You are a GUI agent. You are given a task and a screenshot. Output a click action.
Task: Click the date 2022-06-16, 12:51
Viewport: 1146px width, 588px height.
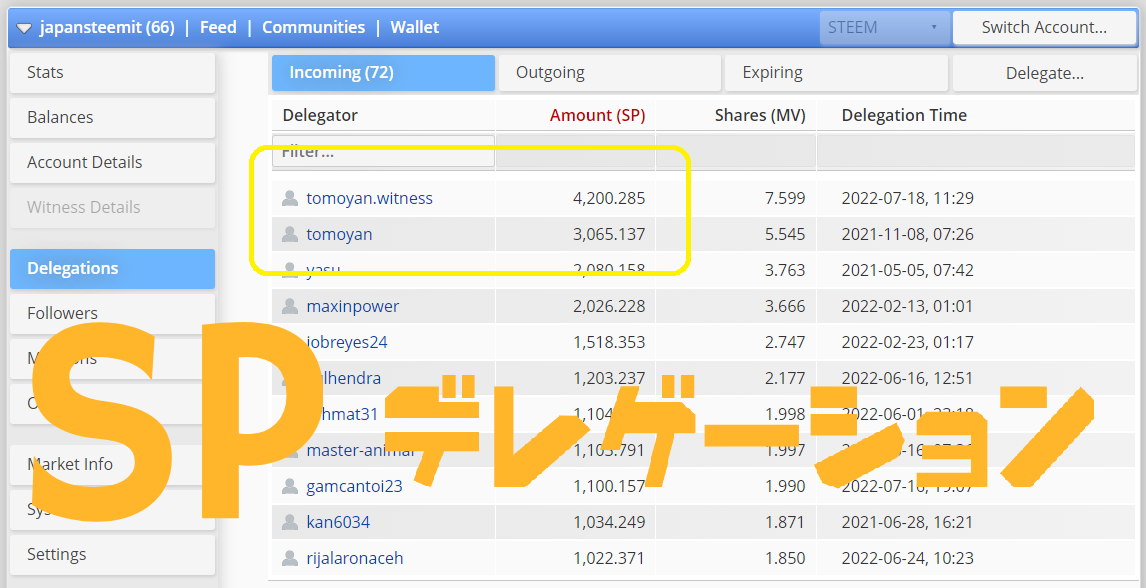pos(908,378)
